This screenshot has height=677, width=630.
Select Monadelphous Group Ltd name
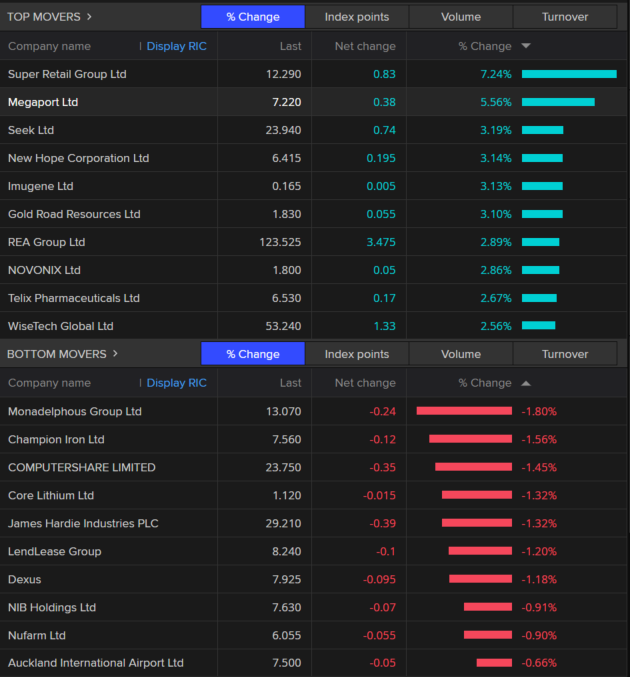coord(75,411)
